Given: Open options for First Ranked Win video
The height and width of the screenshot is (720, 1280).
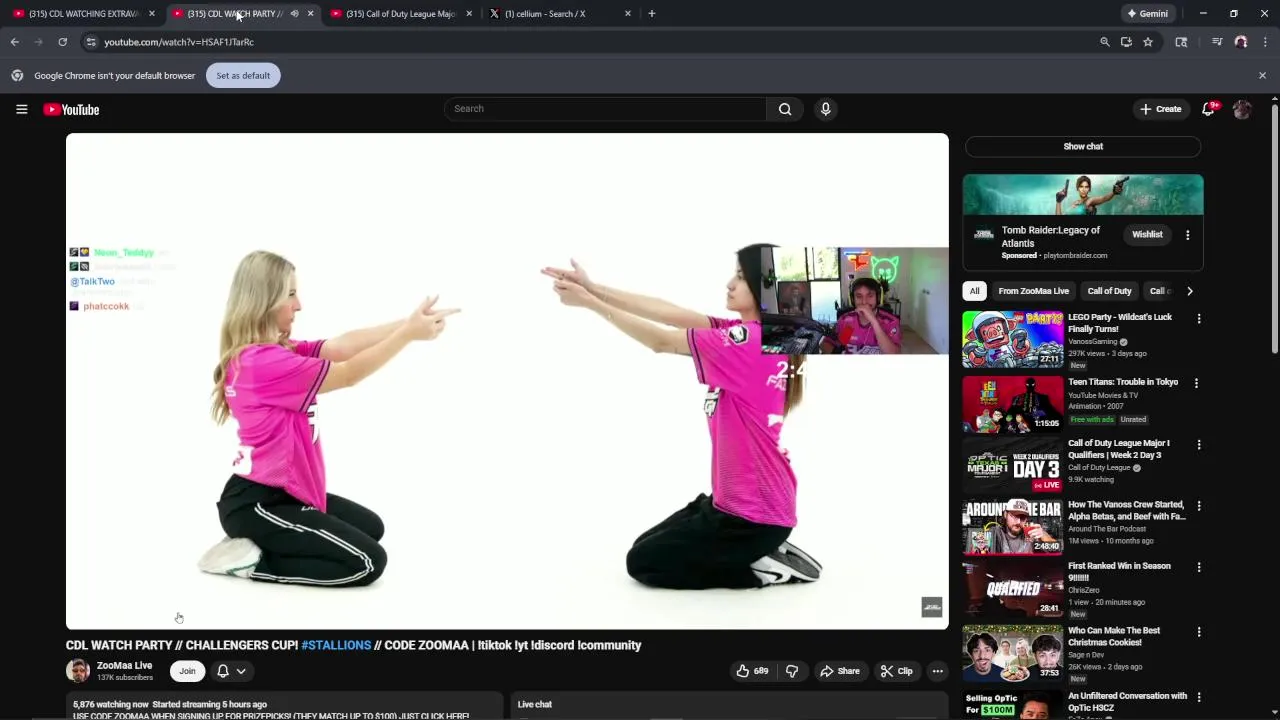Looking at the screenshot, I should click(x=1198, y=568).
